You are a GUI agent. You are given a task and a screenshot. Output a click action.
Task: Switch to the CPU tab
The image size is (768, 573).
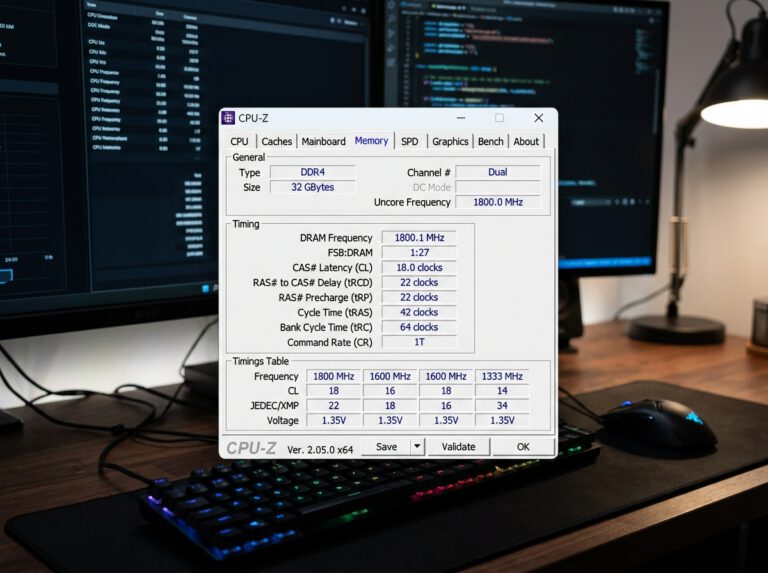(239, 142)
